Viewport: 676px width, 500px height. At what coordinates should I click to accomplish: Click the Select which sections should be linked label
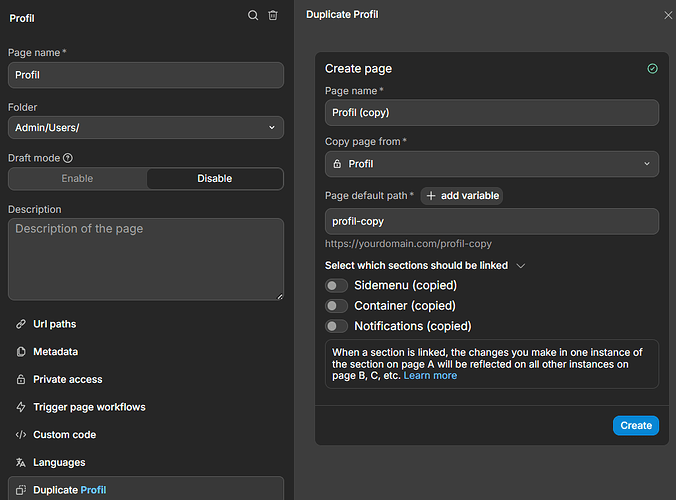click(416, 266)
